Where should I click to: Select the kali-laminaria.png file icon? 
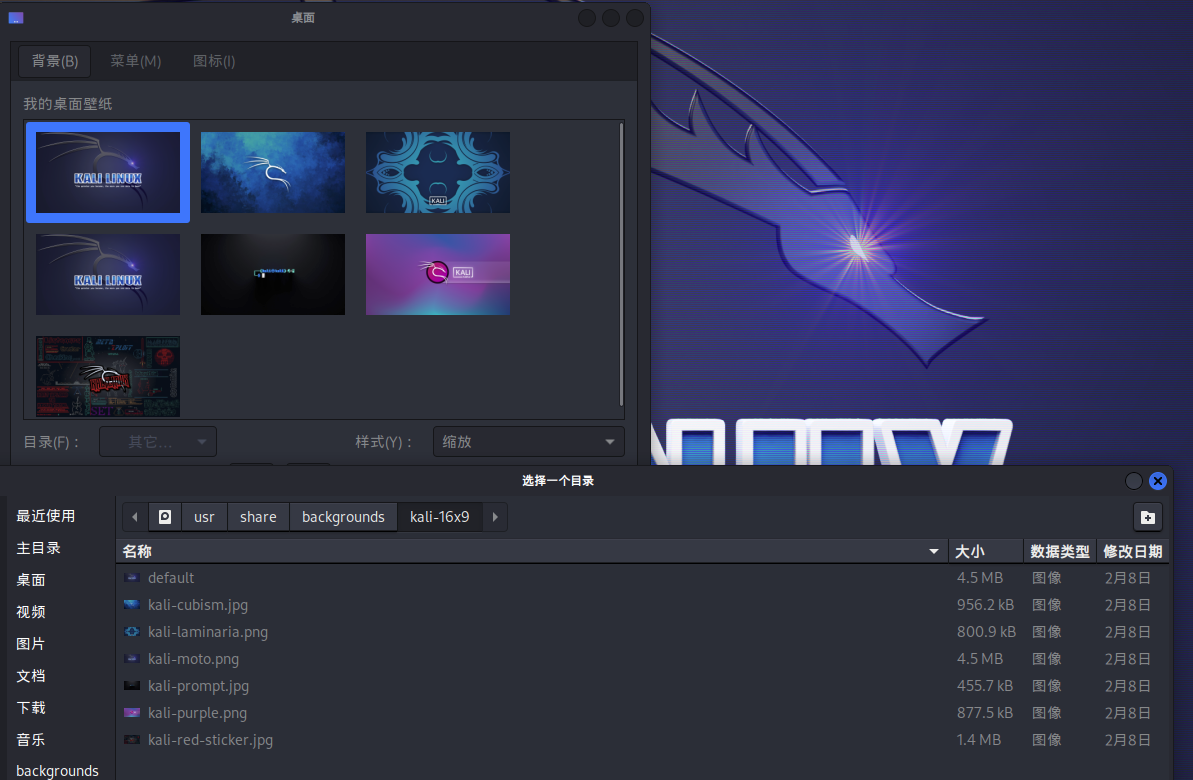tap(131, 632)
